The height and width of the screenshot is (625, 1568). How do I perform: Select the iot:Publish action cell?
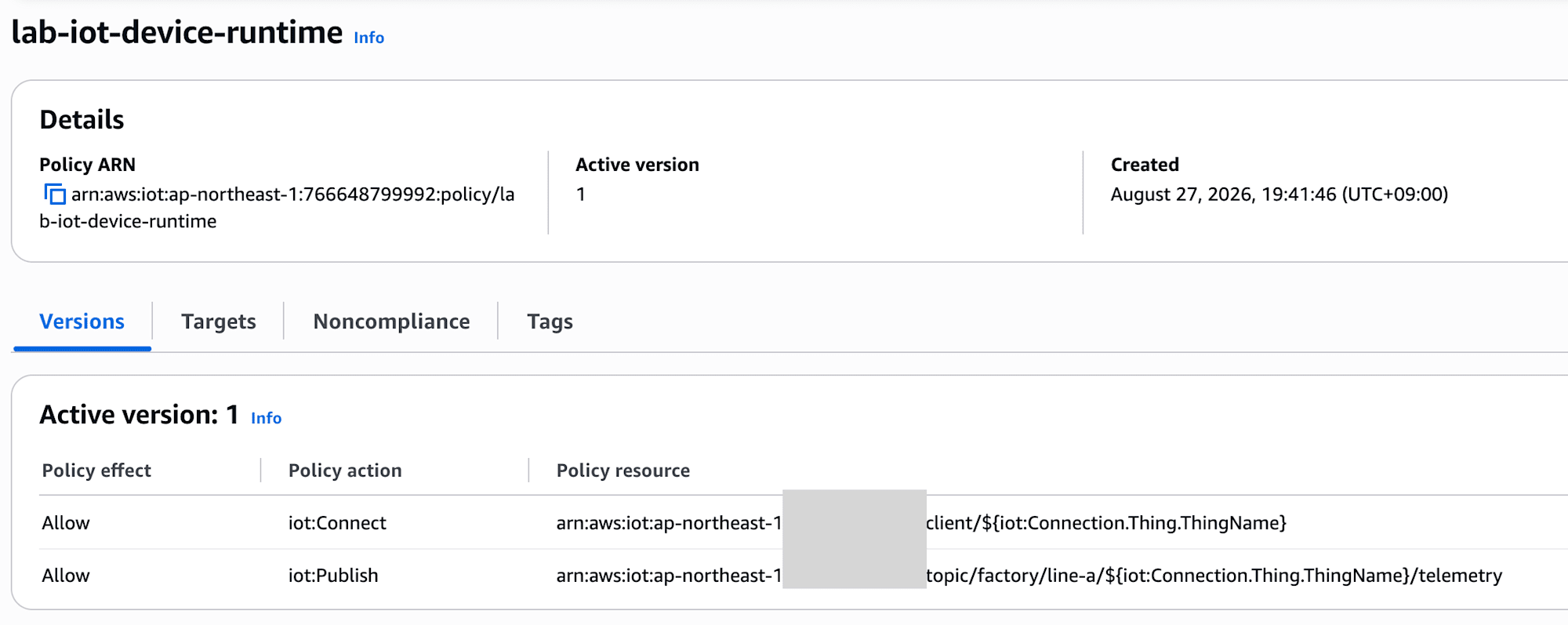333,576
